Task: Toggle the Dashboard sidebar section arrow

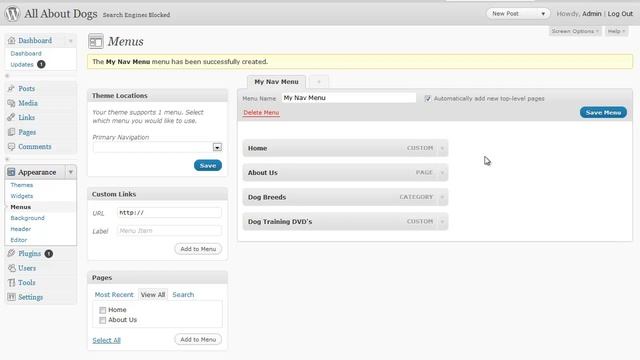Action: (71, 41)
